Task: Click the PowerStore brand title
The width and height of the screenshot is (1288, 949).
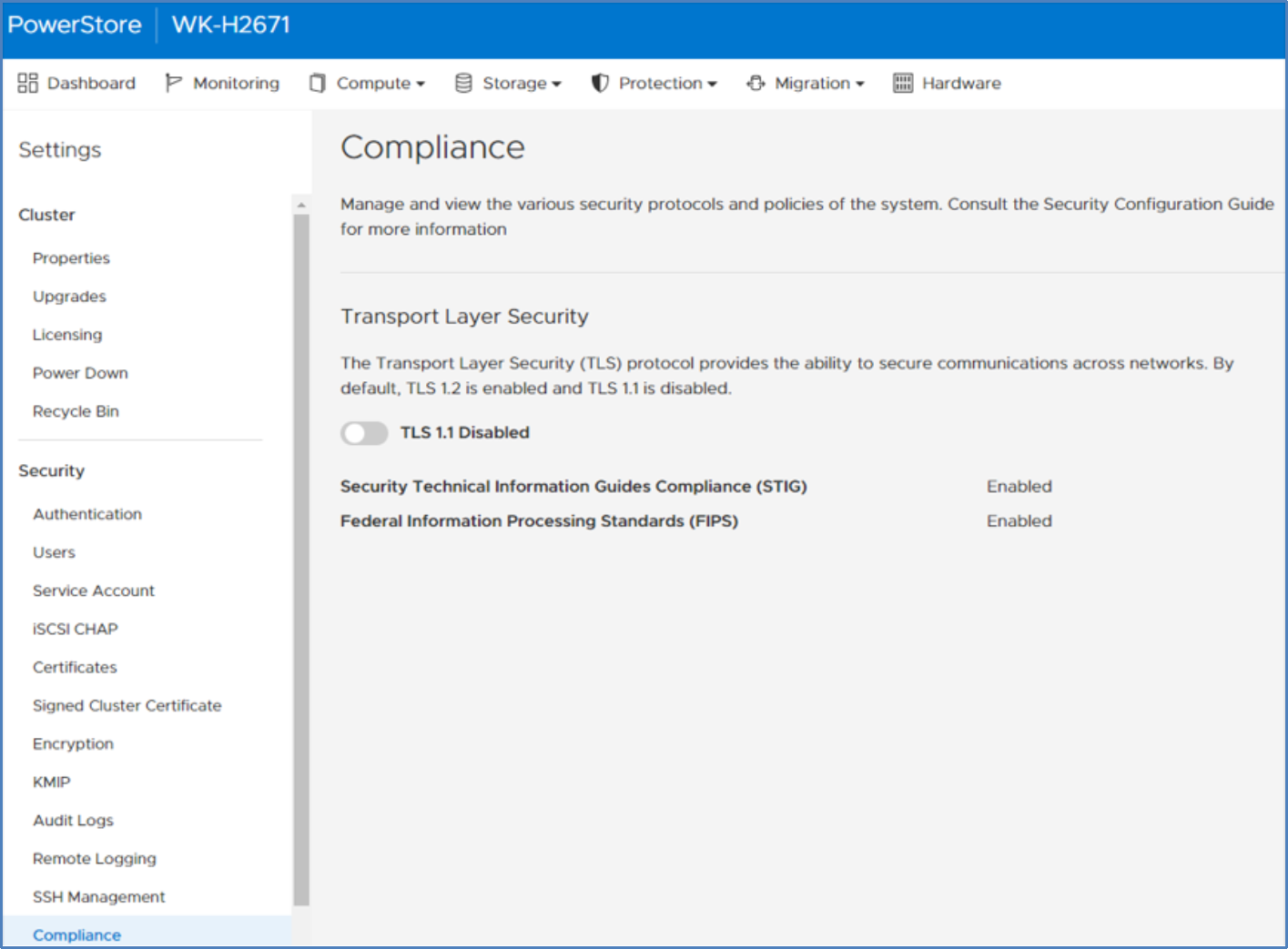Action: (x=75, y=25)
